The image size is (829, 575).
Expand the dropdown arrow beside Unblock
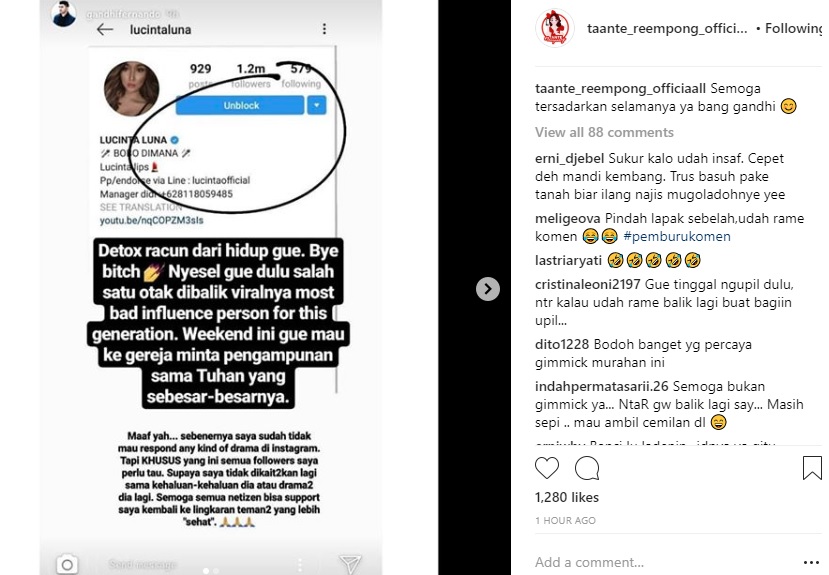click(x=316, y=105)
